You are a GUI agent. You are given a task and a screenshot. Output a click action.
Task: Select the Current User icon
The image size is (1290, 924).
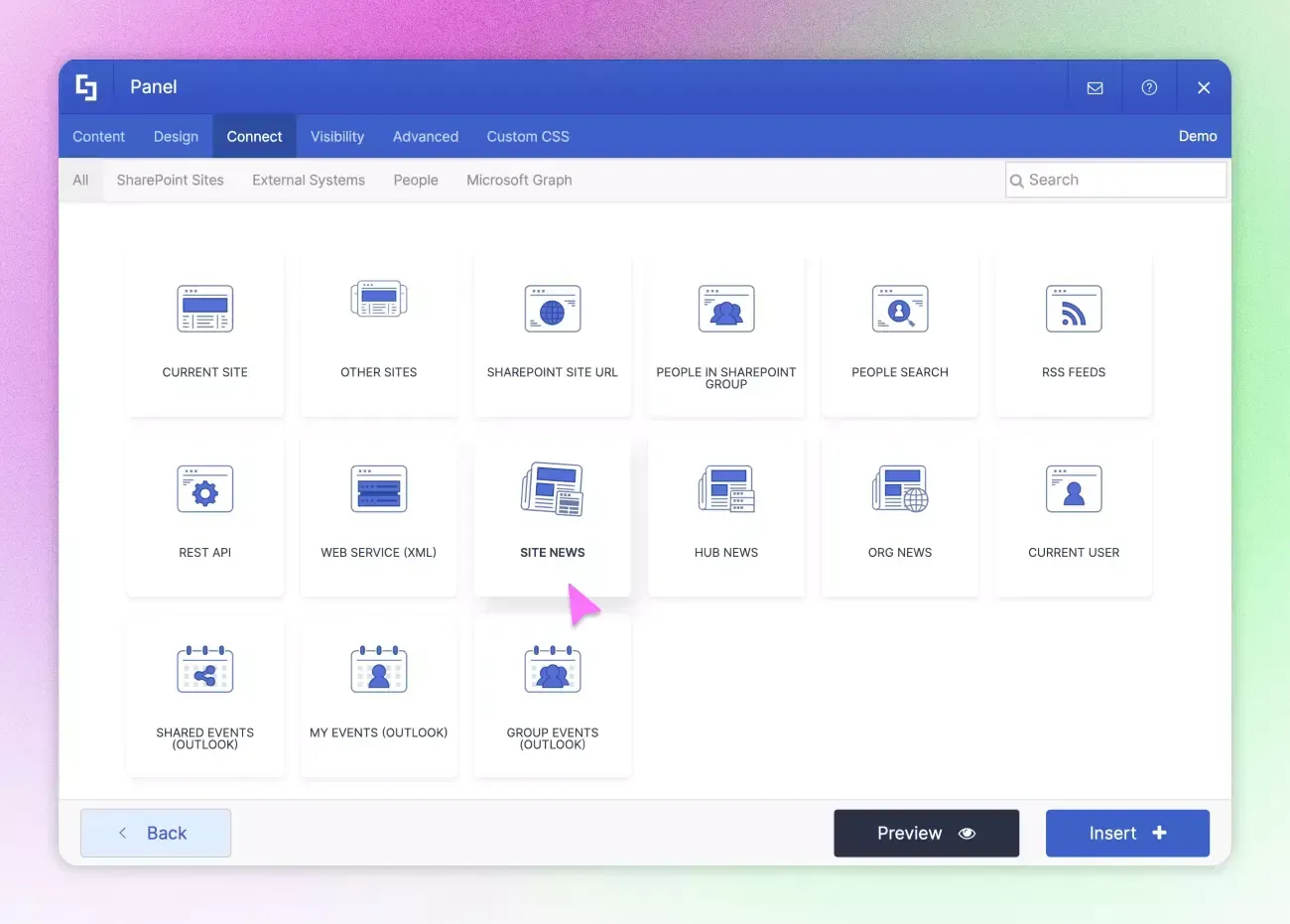coord(1074,489)
